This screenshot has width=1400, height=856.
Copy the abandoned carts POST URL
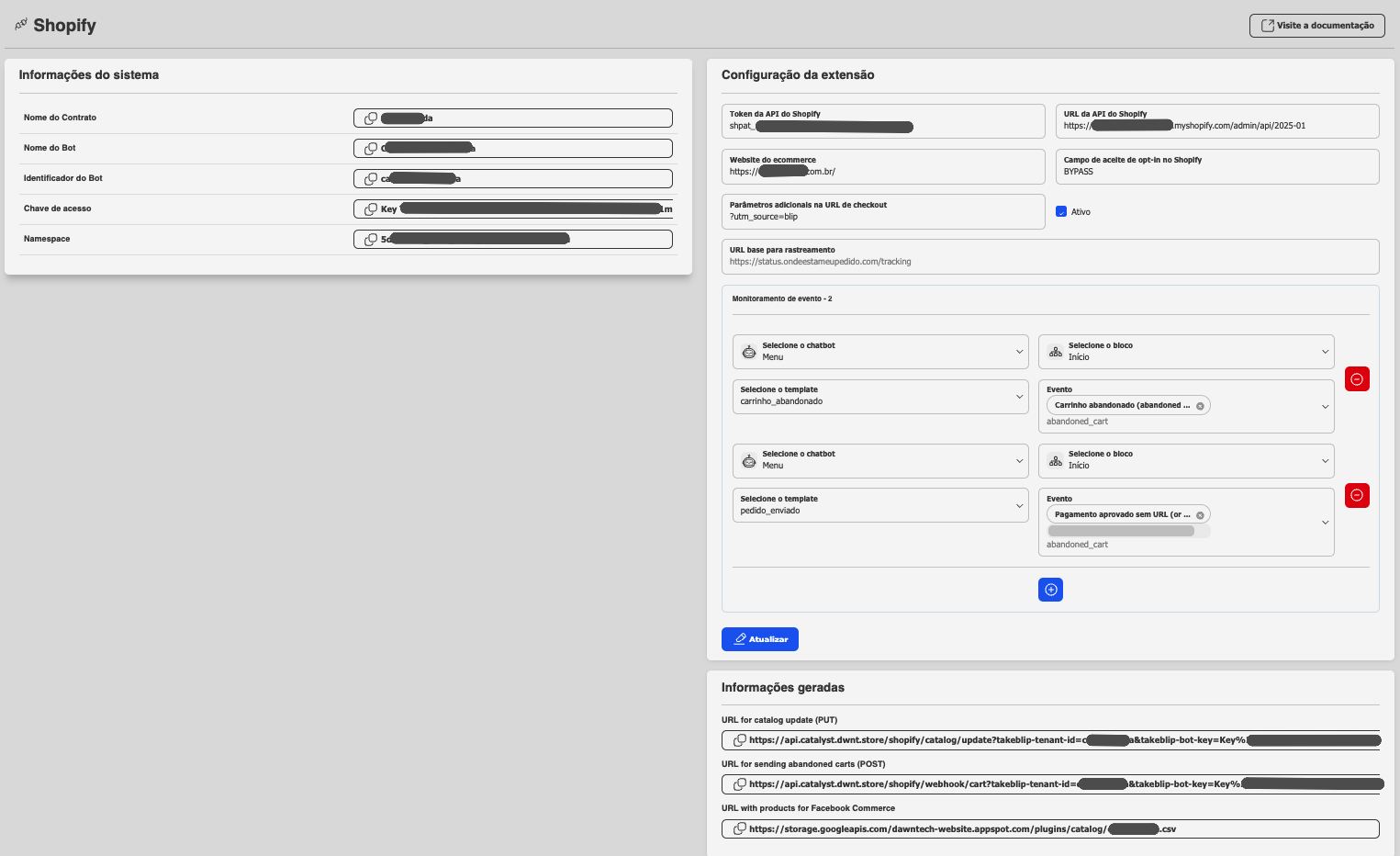739,784
